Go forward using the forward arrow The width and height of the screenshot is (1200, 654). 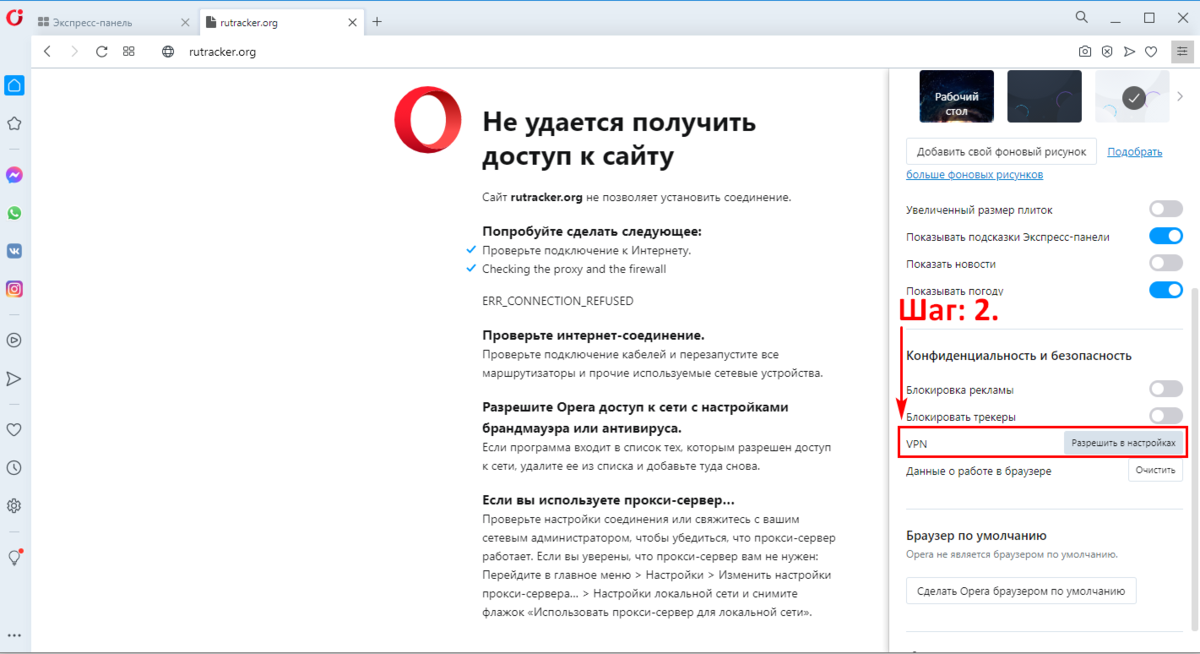coord(74,51)
